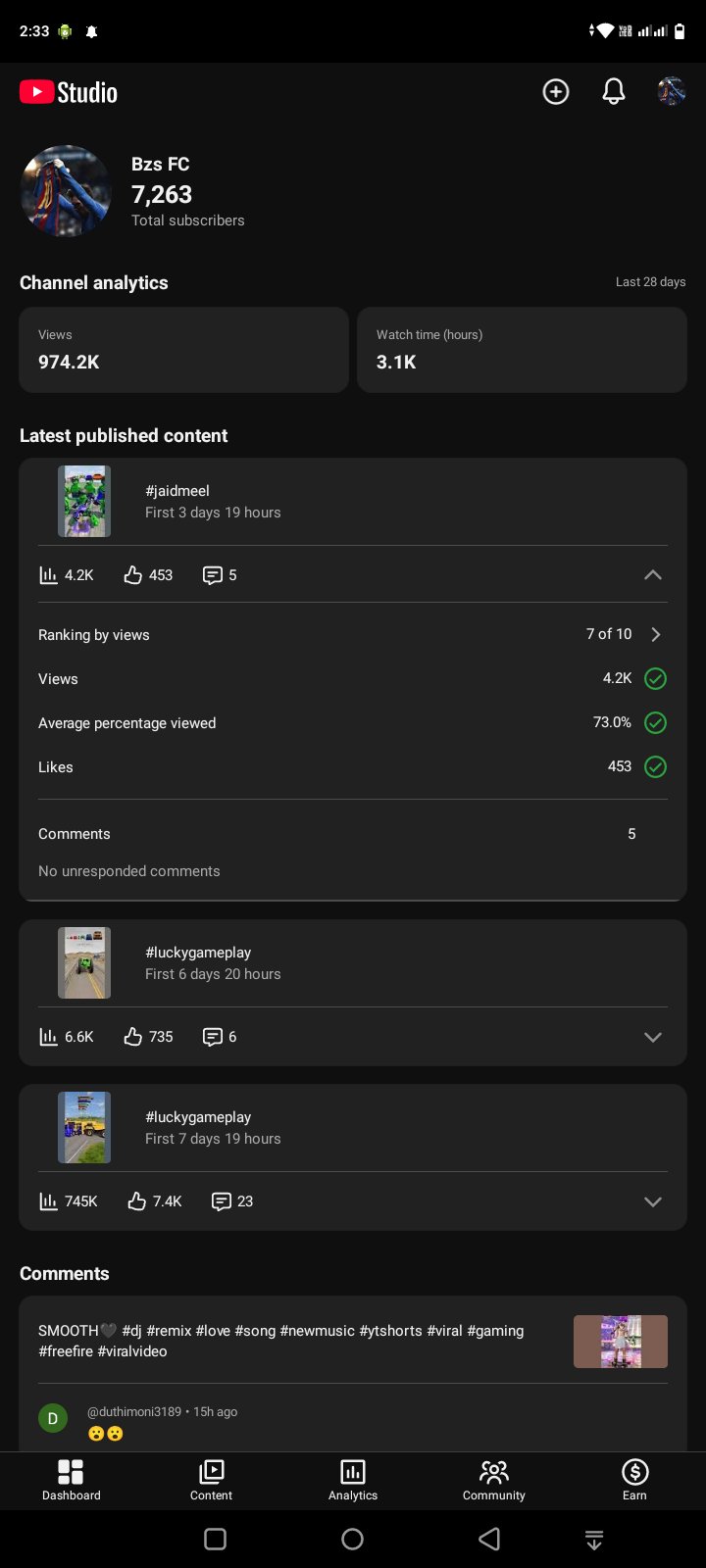Tap views bar chart icon showing 4.2K

48,575
